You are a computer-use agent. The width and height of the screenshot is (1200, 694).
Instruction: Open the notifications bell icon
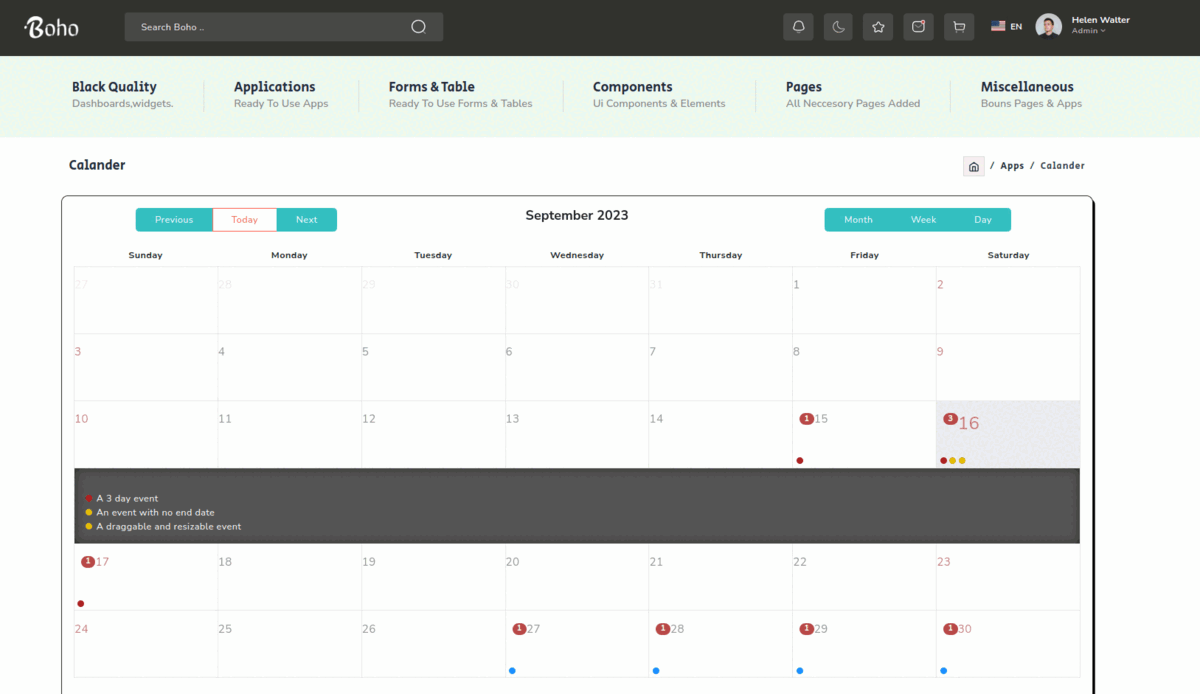(x=798, y=27)
